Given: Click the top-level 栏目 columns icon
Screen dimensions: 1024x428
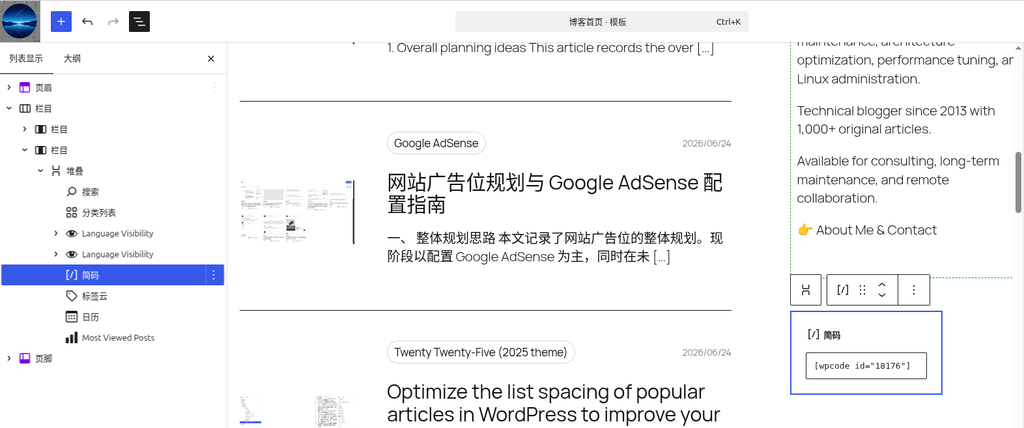Looking at the screenshot, I should coord(25,108).
